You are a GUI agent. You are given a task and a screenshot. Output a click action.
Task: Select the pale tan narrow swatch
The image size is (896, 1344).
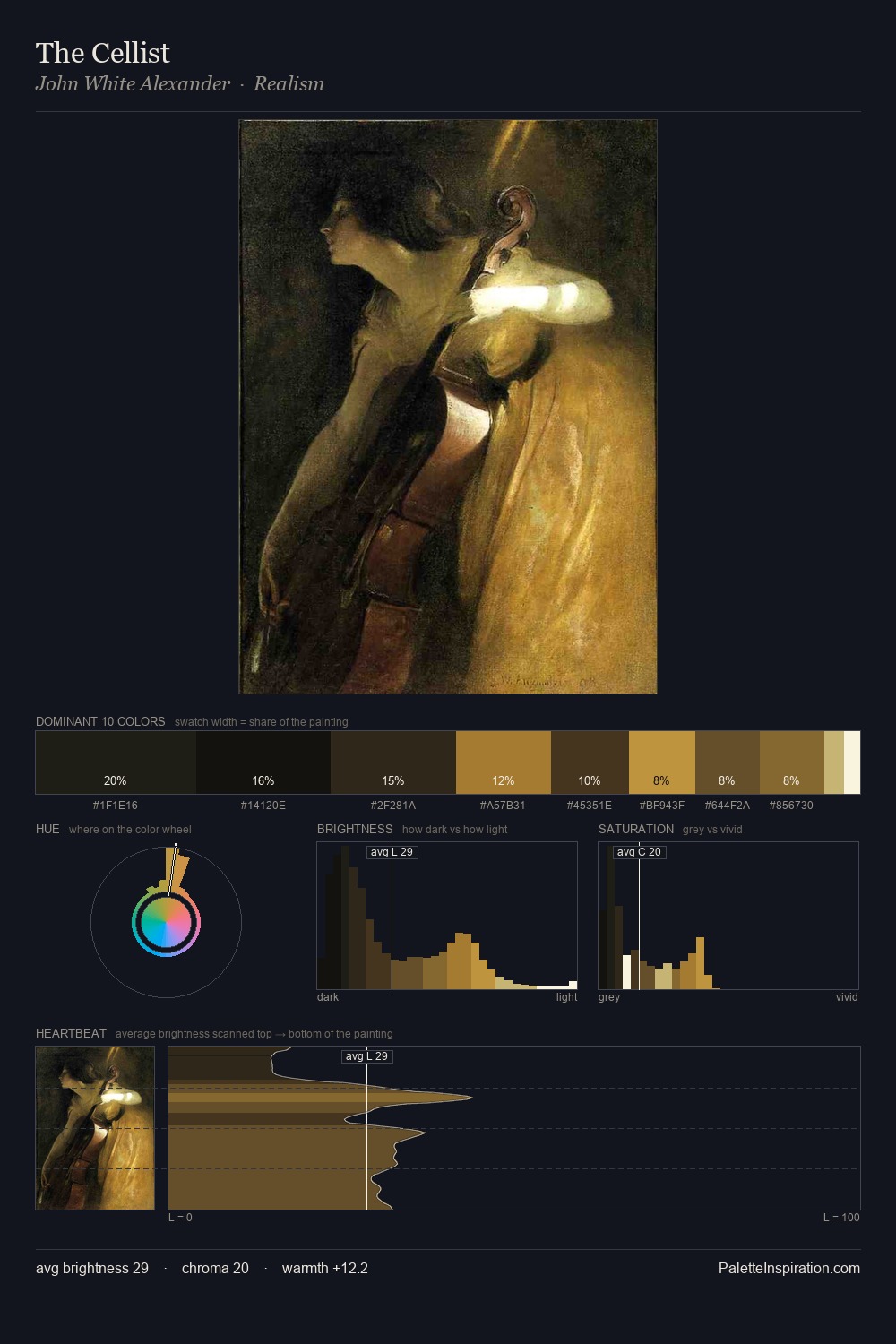(x=834, y=762)
